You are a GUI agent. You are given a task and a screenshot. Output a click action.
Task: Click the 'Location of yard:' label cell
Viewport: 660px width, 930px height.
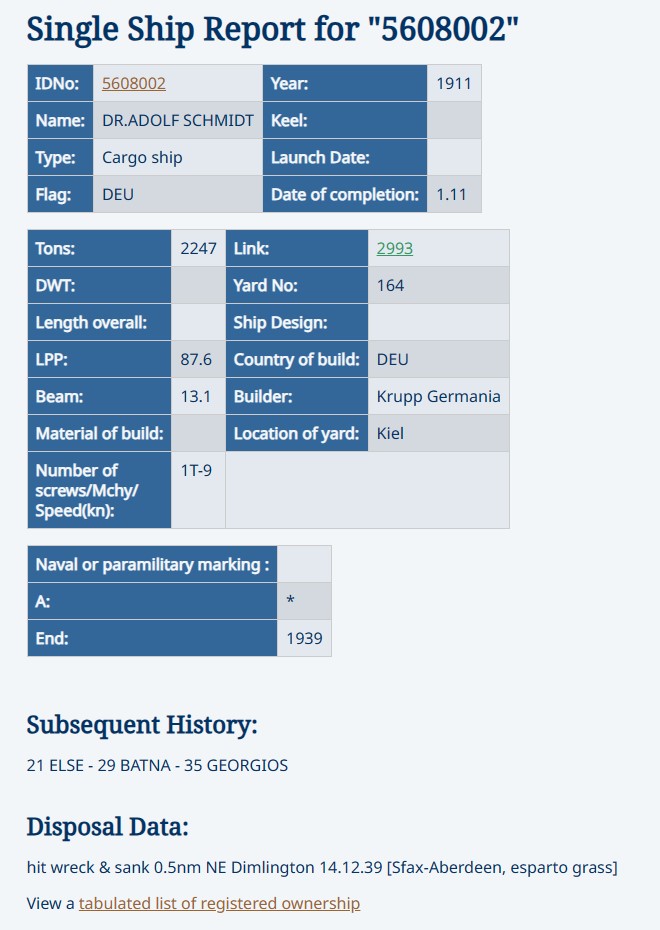(297, 434)
